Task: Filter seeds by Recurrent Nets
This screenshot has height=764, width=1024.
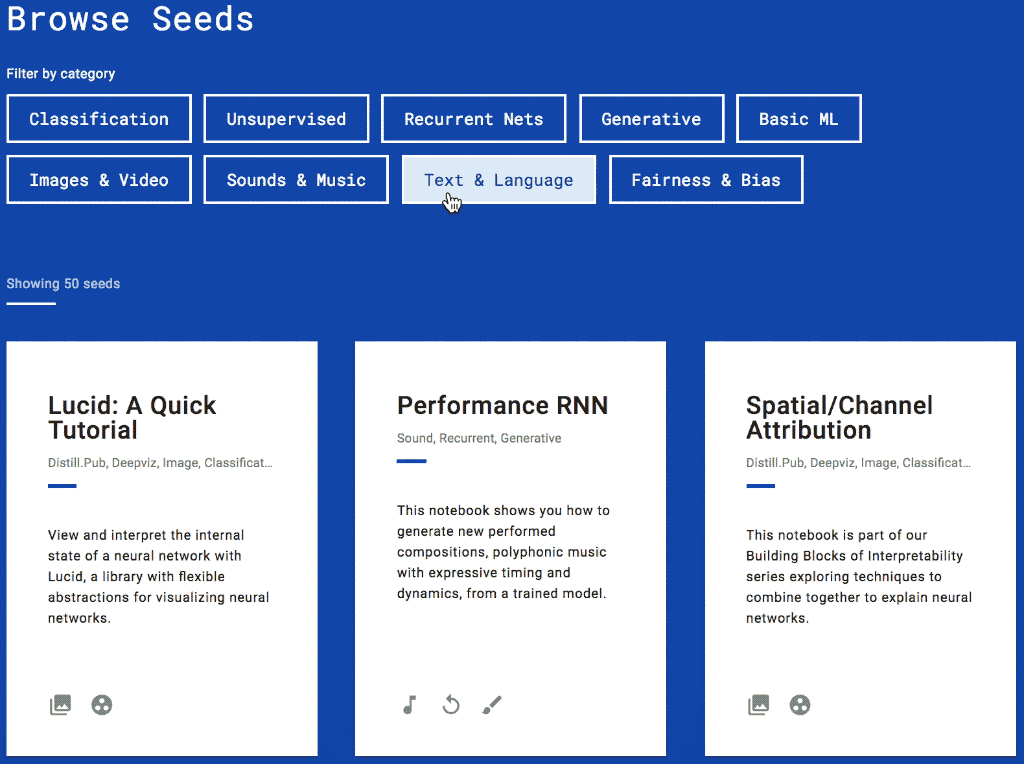Action: pos(473,118)
